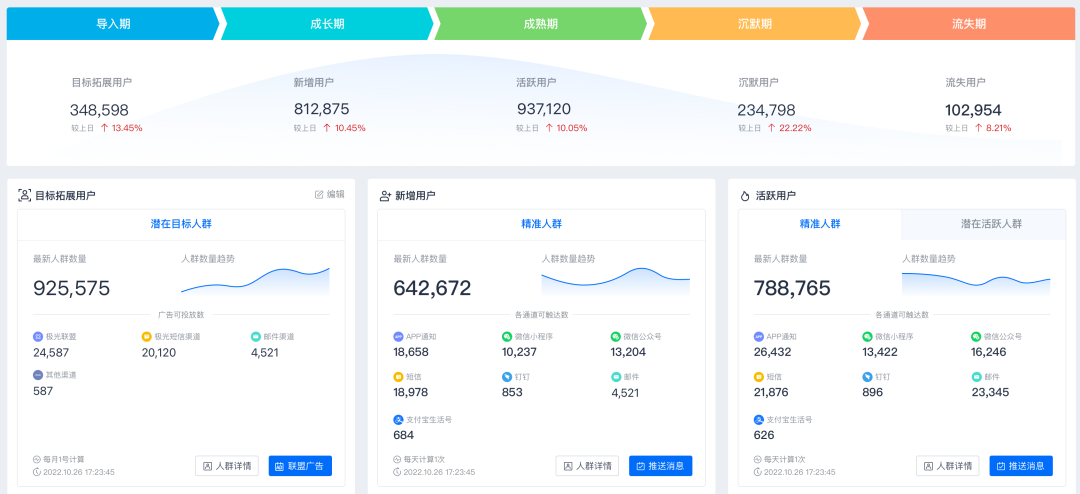
Task: Click APP通知 icon in 新增用户 card
Action: click(x=398, y=337)
